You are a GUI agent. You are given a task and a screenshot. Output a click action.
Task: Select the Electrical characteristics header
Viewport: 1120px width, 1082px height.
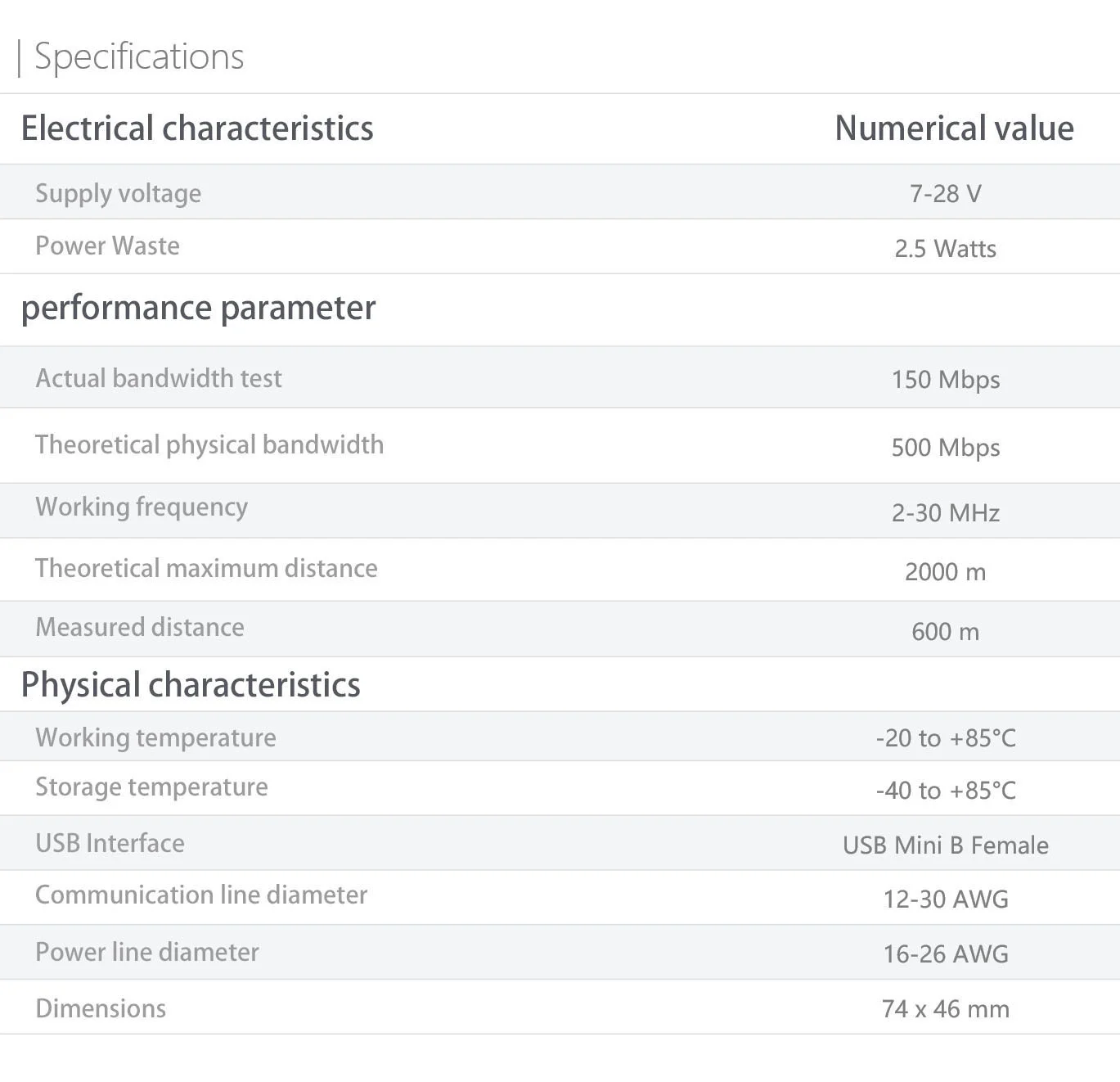[197, 128]
